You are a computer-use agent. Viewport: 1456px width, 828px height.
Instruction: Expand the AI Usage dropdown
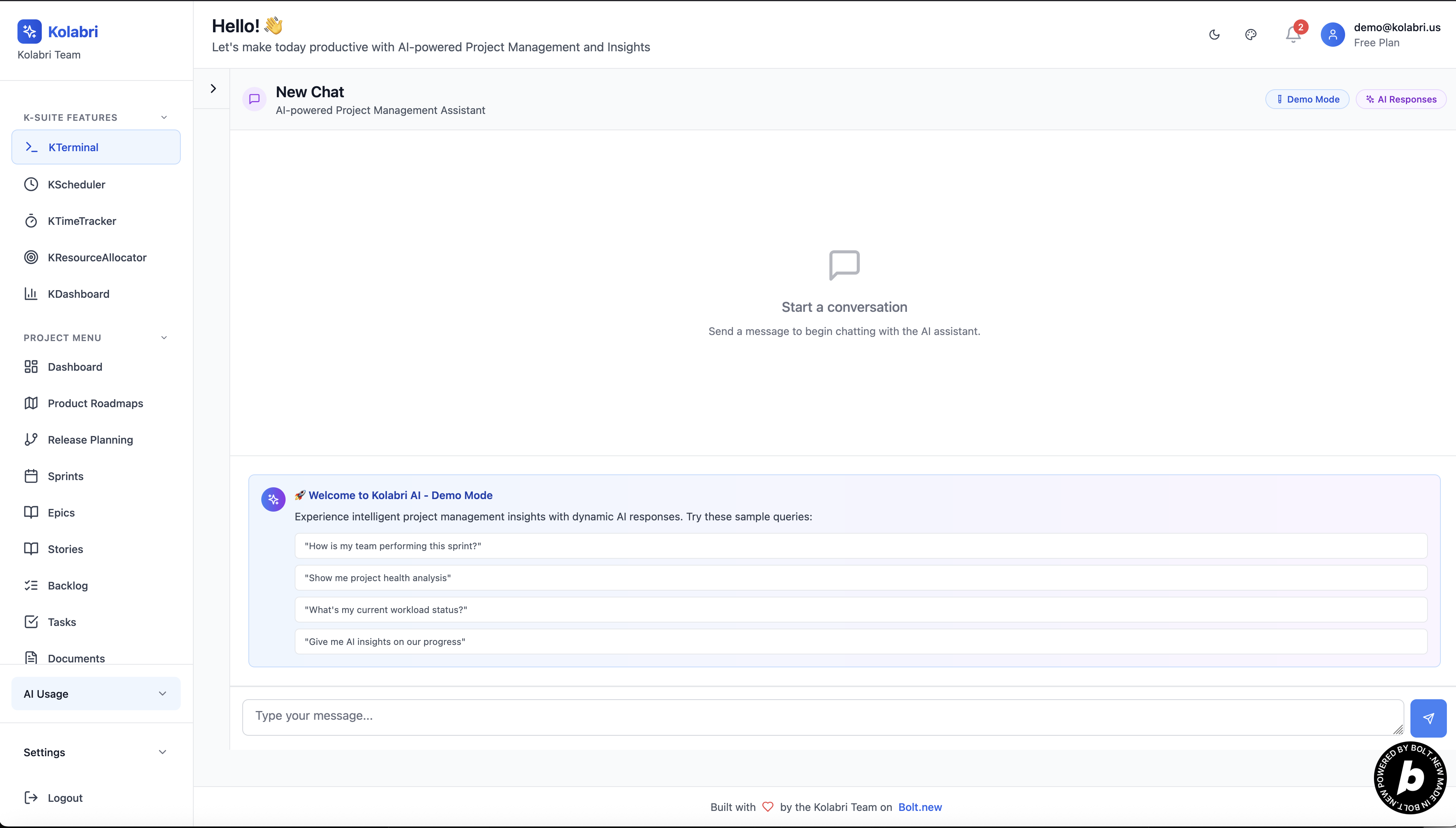[x=162, y=693]
